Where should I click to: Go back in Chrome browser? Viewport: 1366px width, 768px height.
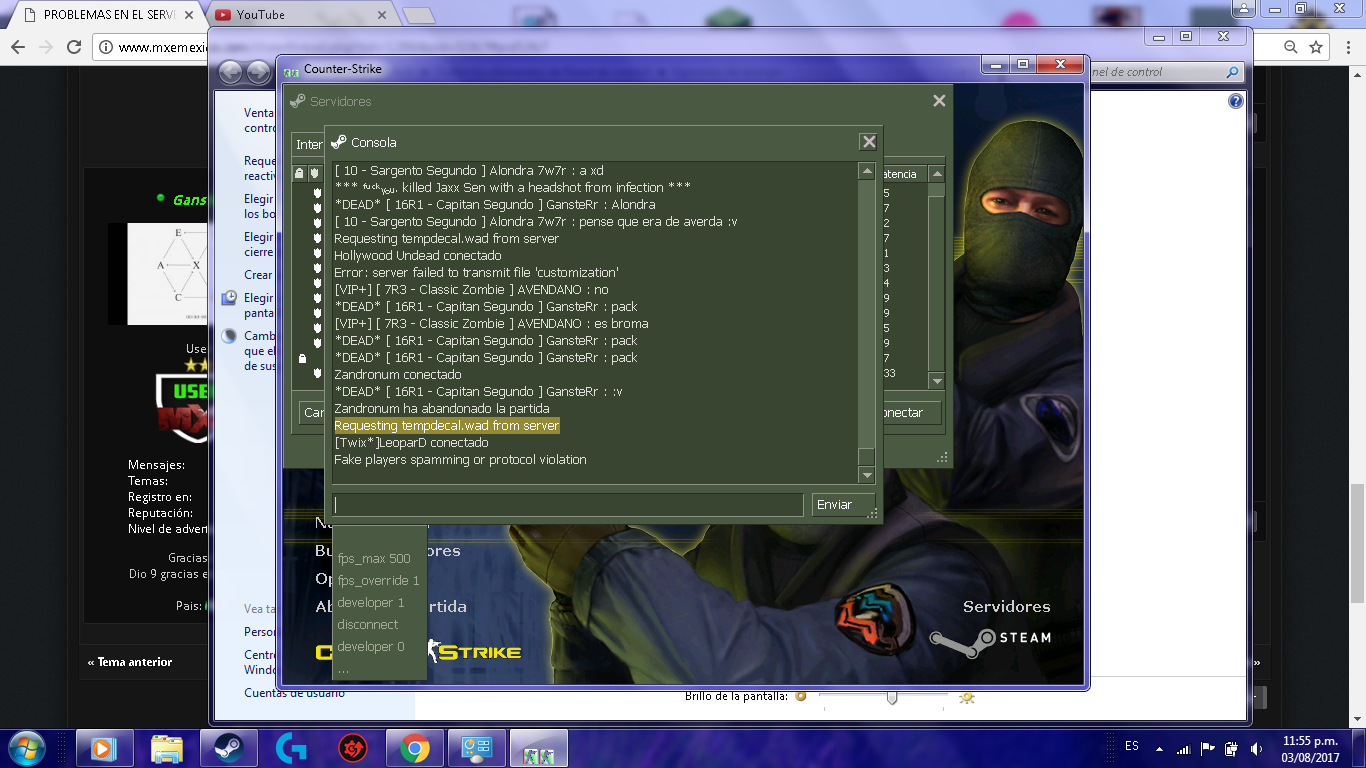(18, 47)
